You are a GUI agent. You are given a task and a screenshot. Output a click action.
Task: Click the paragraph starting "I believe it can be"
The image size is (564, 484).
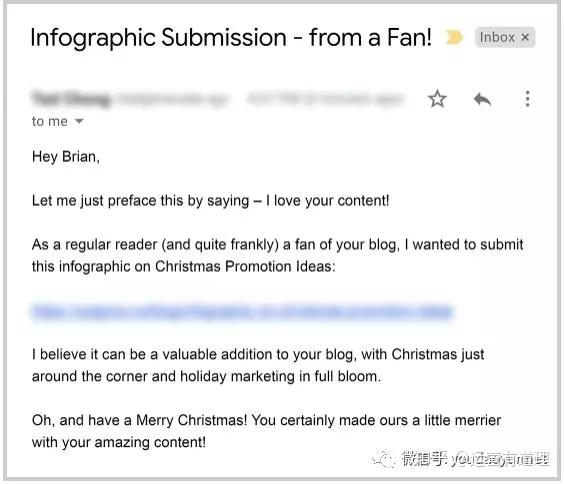[x=258, y=365]
